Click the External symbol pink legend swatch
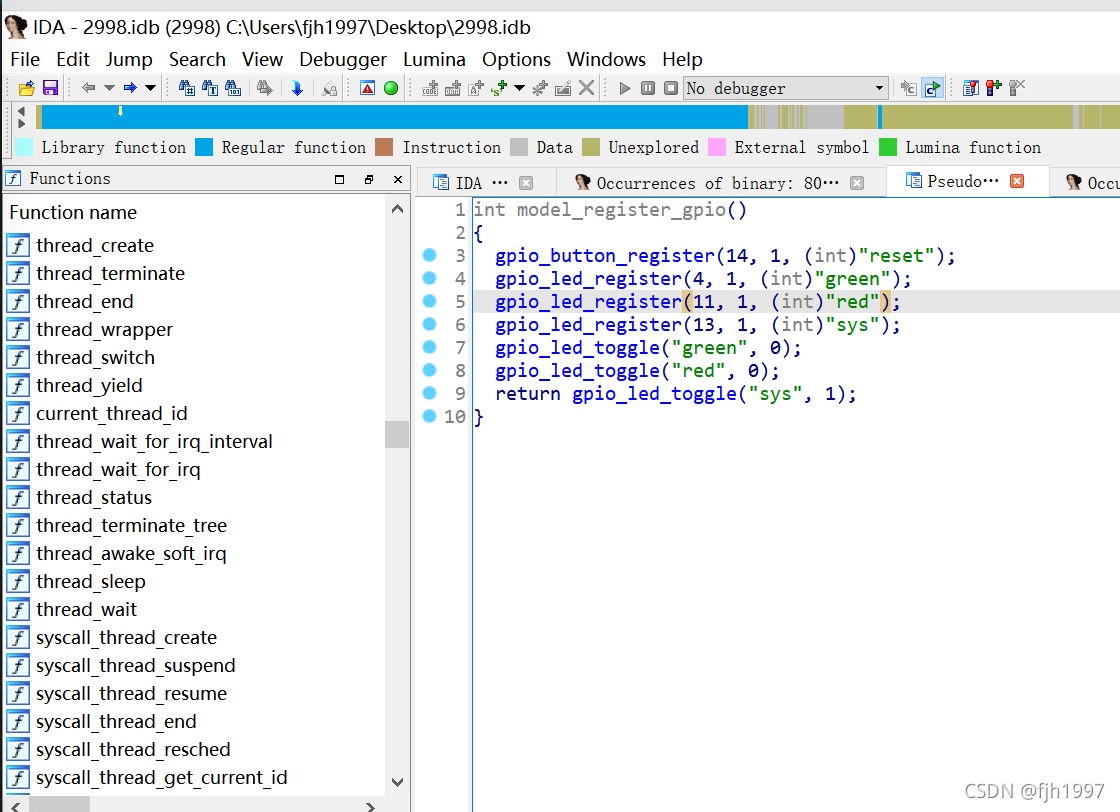The image size is (1120, 812). click(x=717, y=147)
